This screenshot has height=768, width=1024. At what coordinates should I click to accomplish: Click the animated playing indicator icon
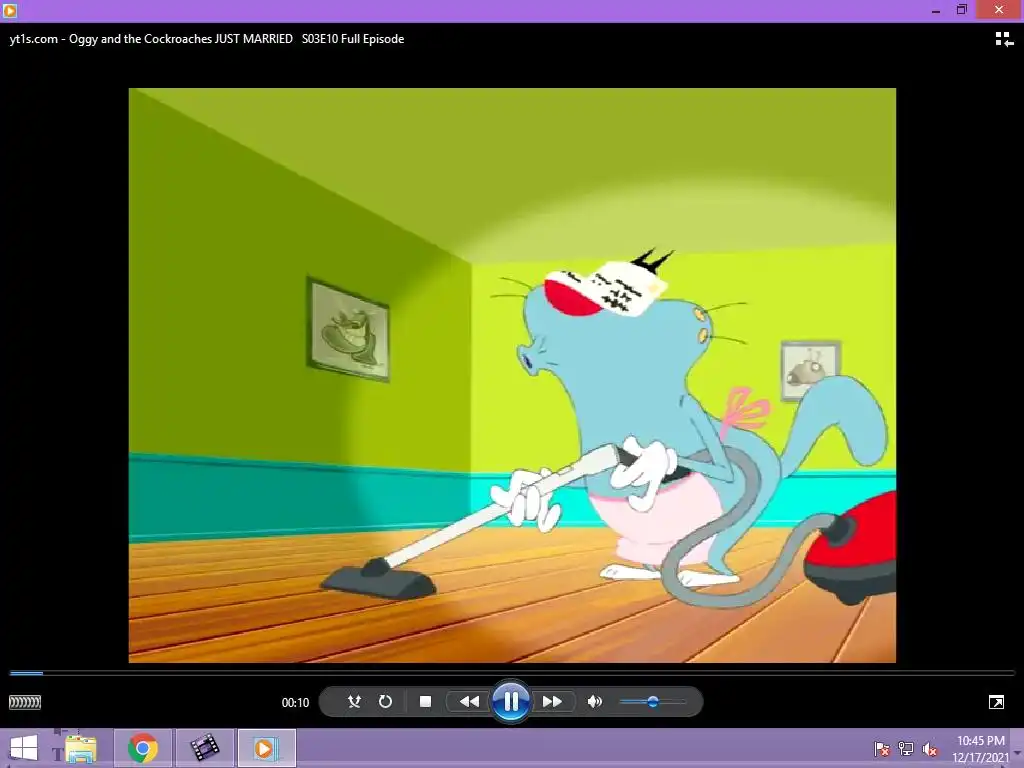click(25, 702)
